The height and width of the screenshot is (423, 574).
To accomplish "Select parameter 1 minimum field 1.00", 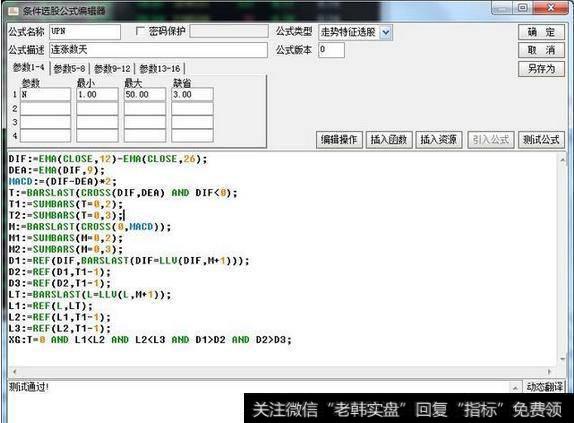I will click(x=97, y=94).
